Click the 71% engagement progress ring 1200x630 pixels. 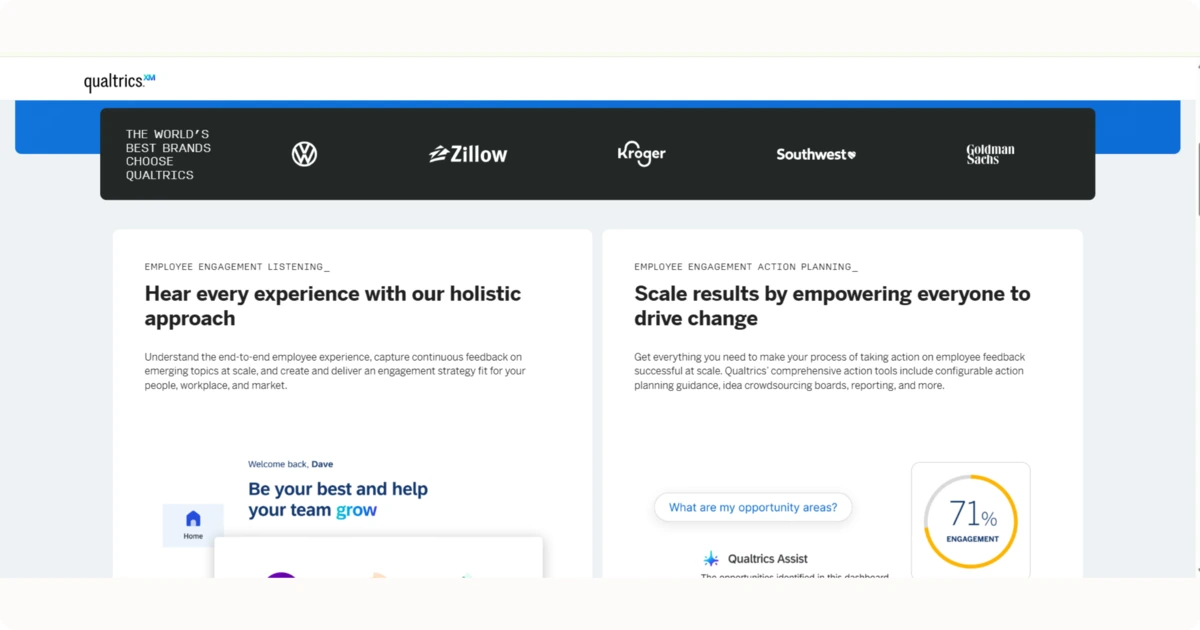(969, 518)
